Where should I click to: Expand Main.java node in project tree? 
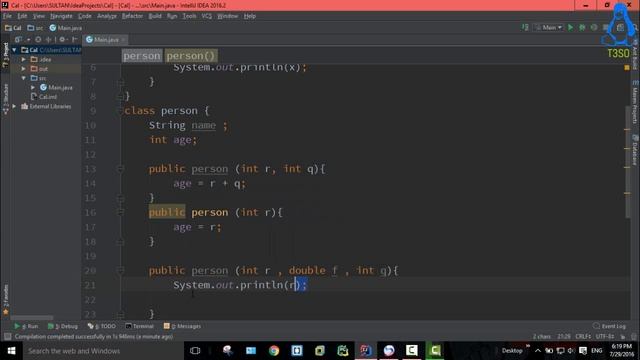click(x=33, y=87)
